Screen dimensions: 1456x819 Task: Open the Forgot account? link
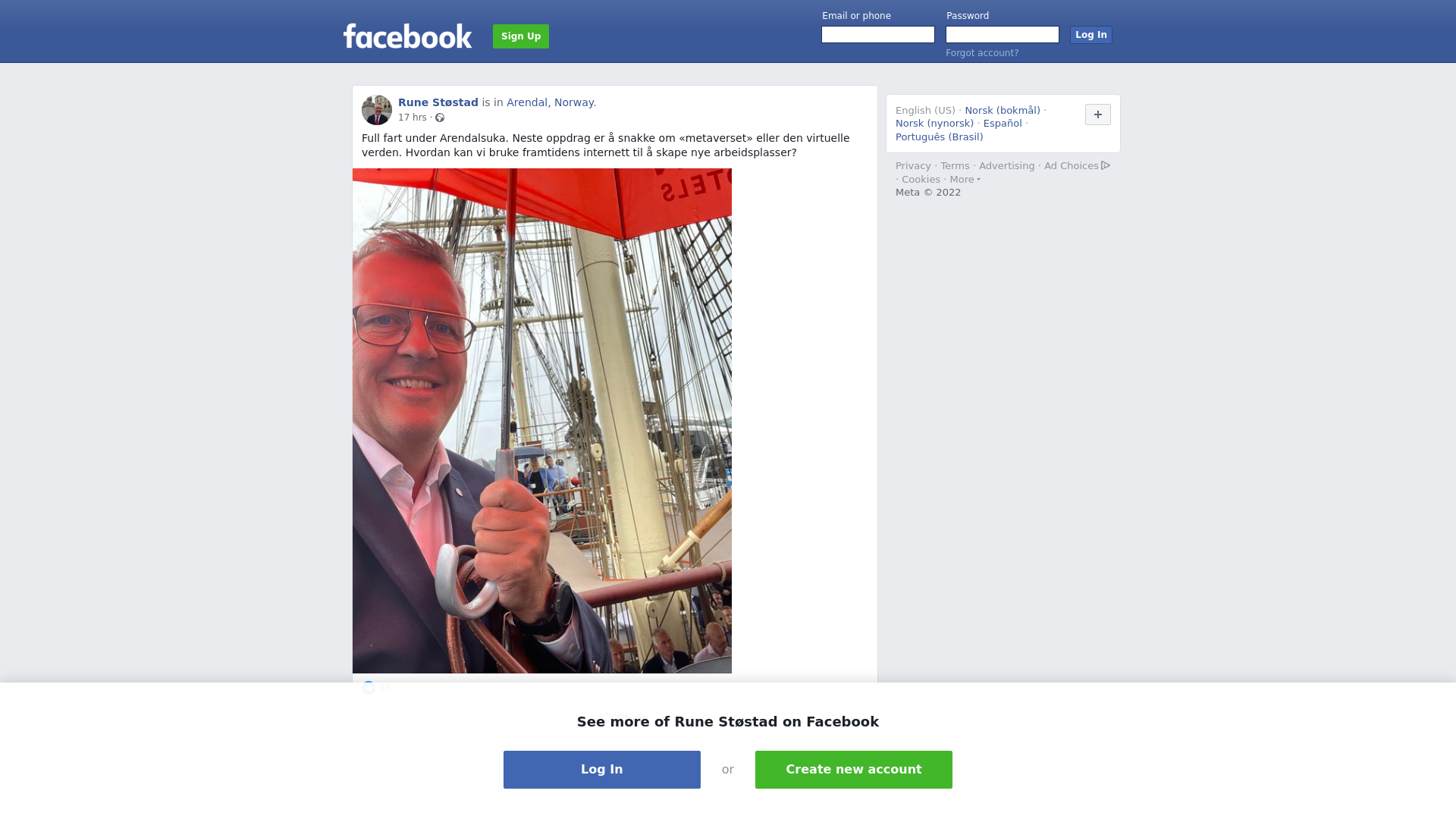coord(982,53)
